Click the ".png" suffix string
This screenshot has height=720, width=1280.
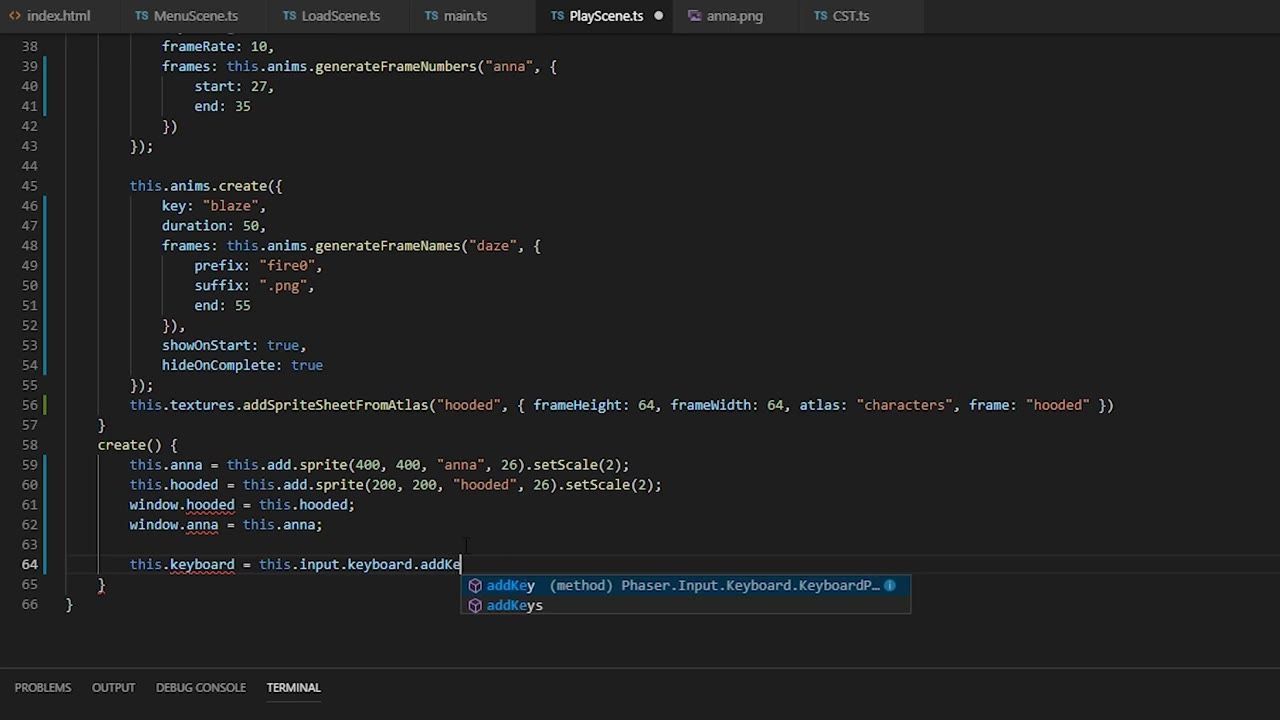[x=283, y=286]
